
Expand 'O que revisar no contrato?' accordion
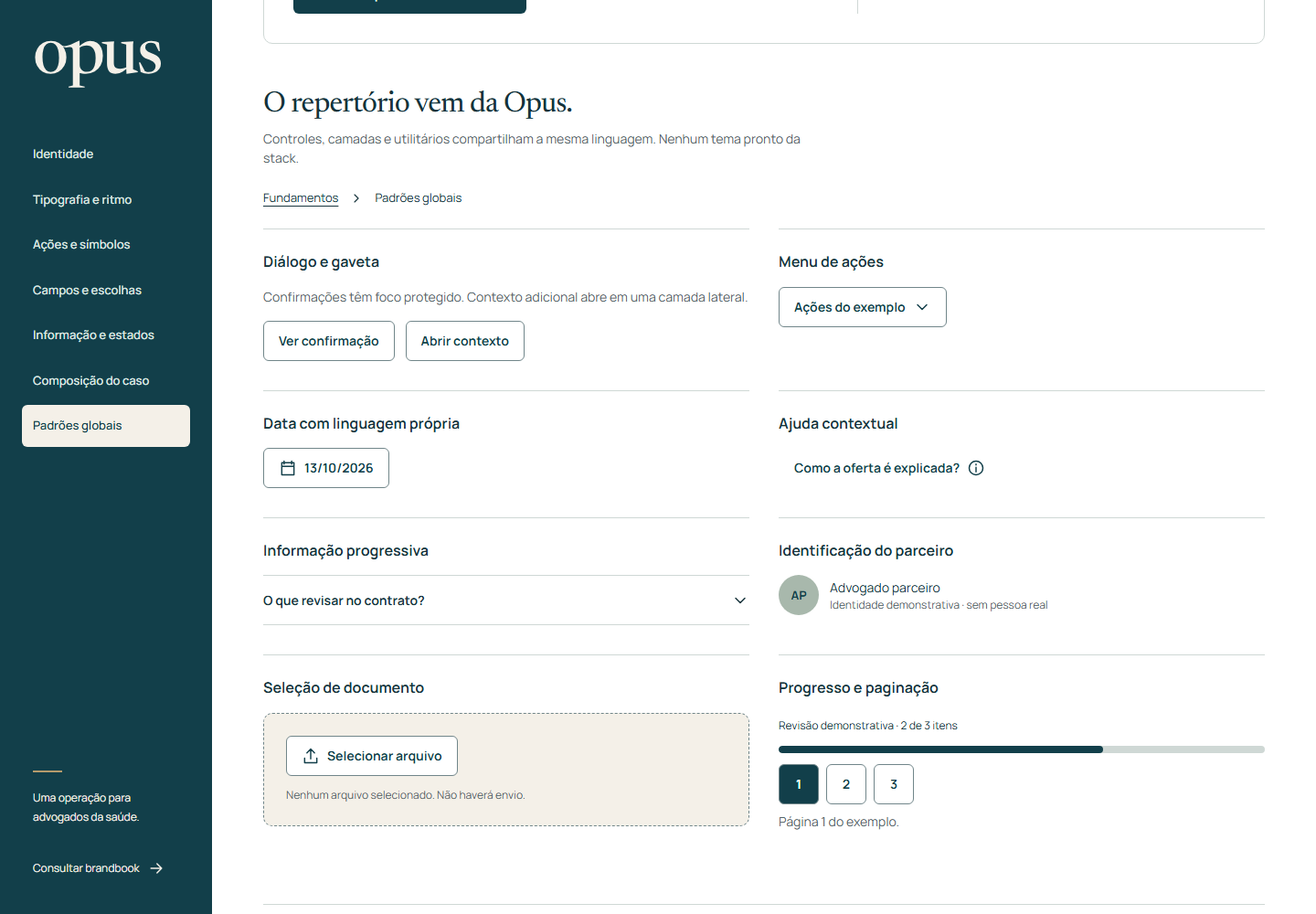506,600
